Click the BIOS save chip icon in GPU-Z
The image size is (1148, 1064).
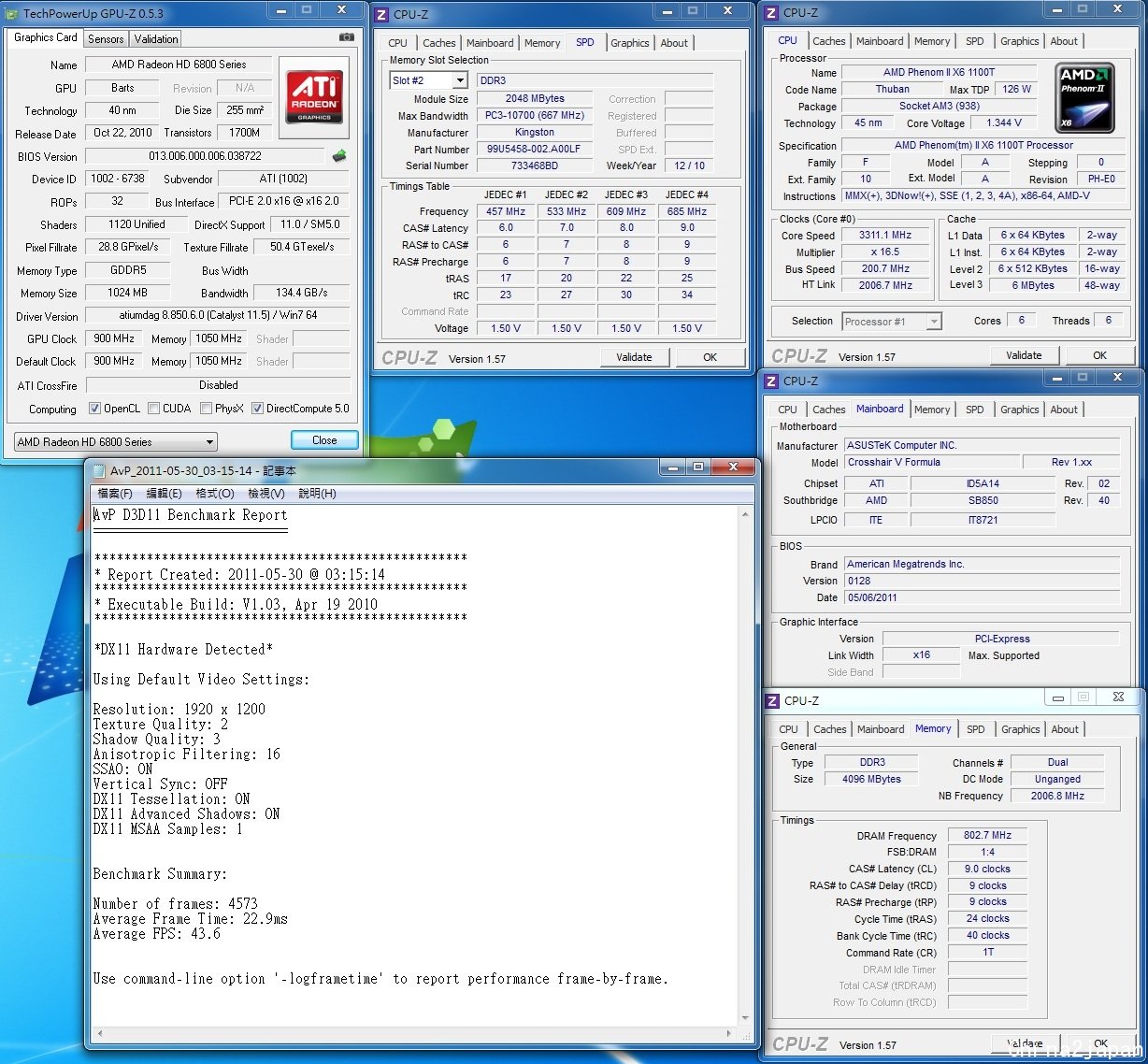339,156
